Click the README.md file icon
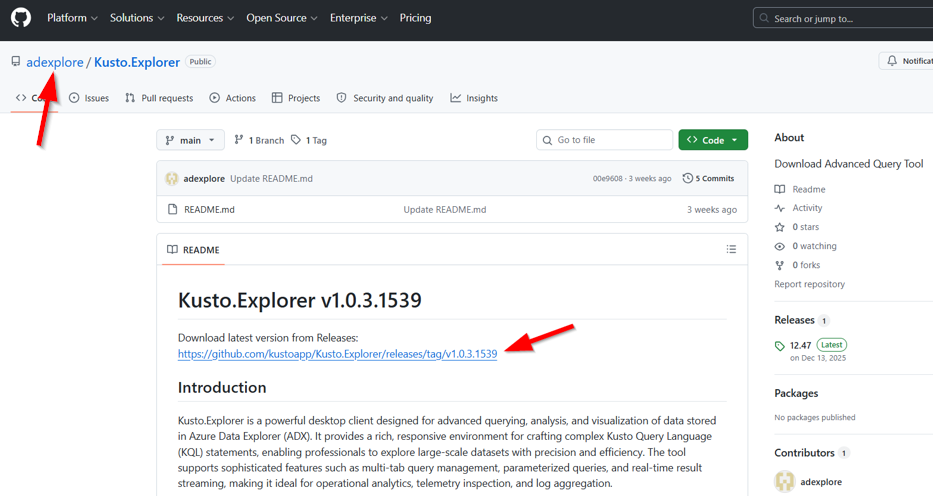 pos(172,210)
